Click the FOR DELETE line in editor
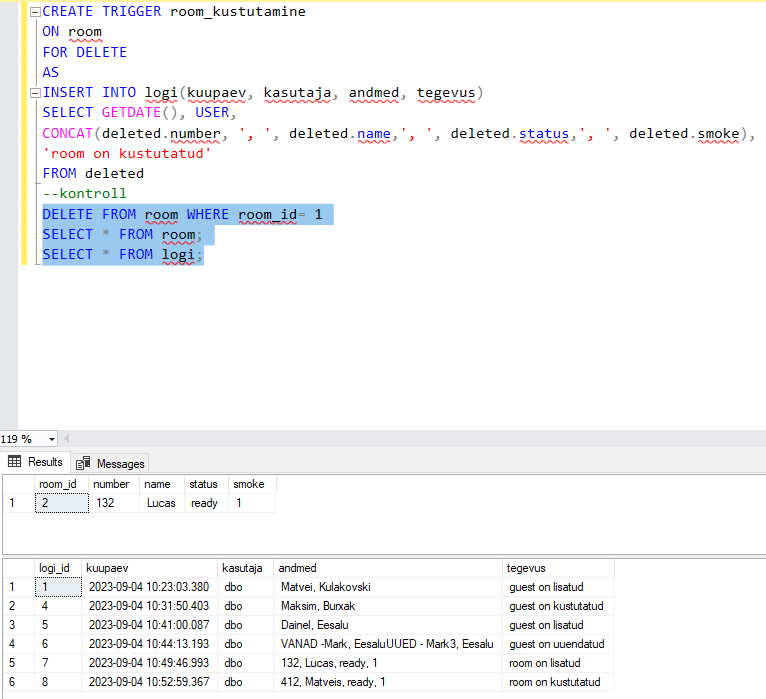 click(85, 52)
